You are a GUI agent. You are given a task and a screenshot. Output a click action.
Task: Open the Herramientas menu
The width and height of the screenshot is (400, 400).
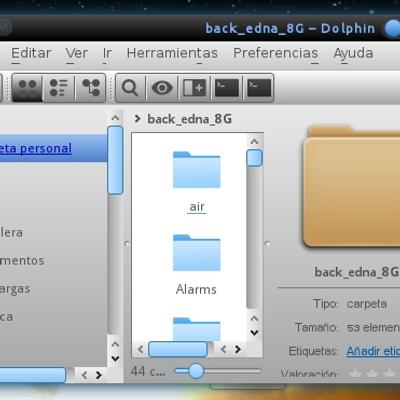(172, 53)
